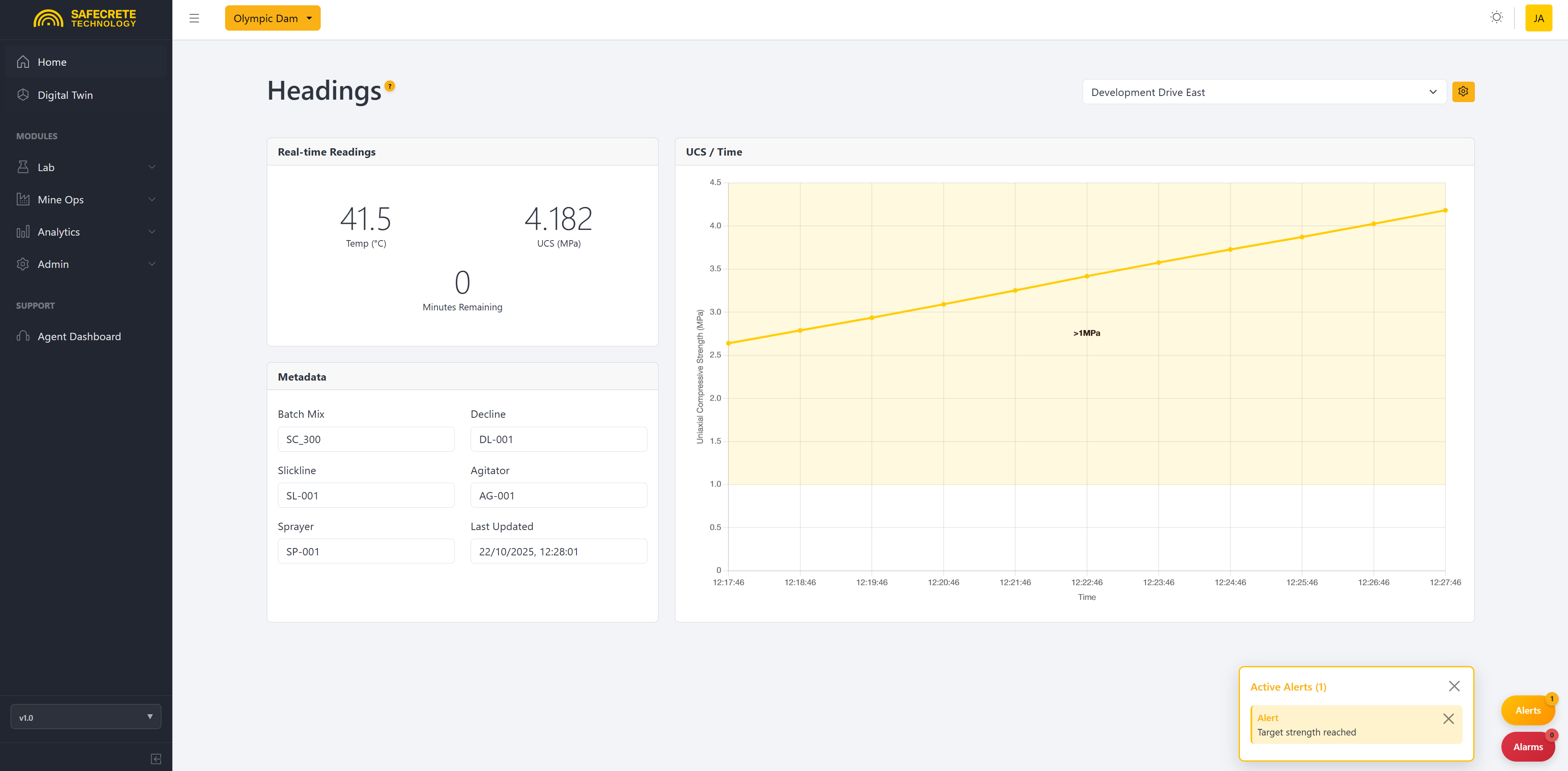Open the hamburger navigation menu
Image resolution: width=1568 pixels, height=771 pixels.
point(194,18)
